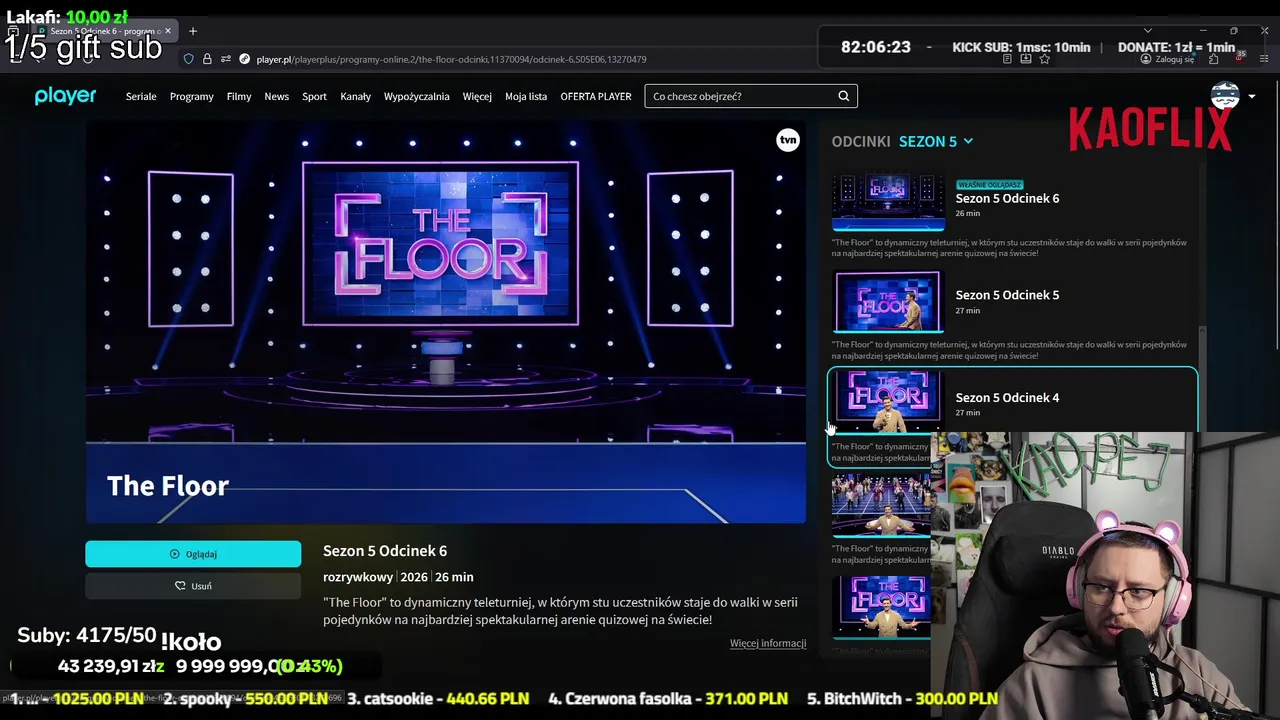Open the News section
Viewport: 1280px width, 720px height.
[276, 96]
